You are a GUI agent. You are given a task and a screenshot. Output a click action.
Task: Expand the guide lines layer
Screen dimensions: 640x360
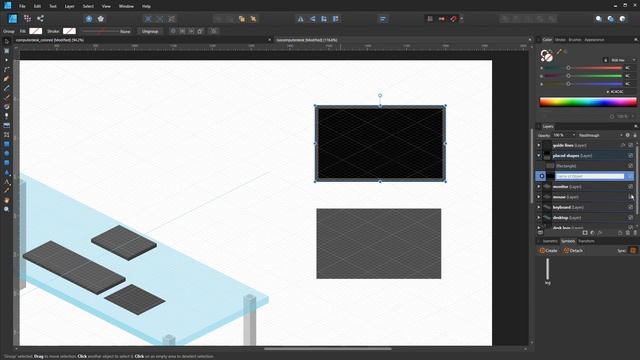click(539, 145)
